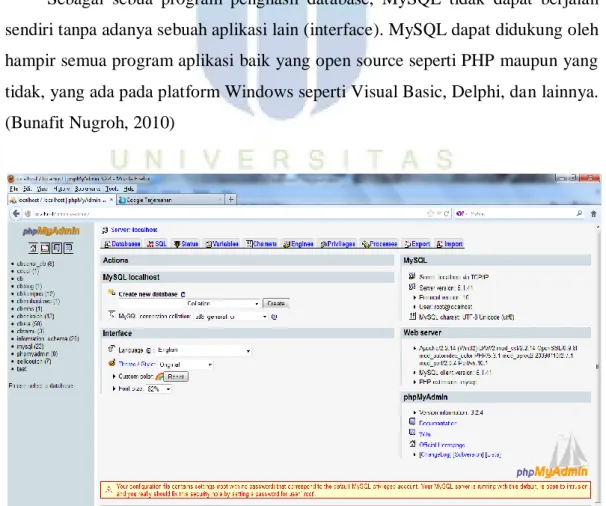This screenshot has width=606, height=506.
Task: Click the Wiki icon under phpMyAdmin section
Action: tap(412, 433)
